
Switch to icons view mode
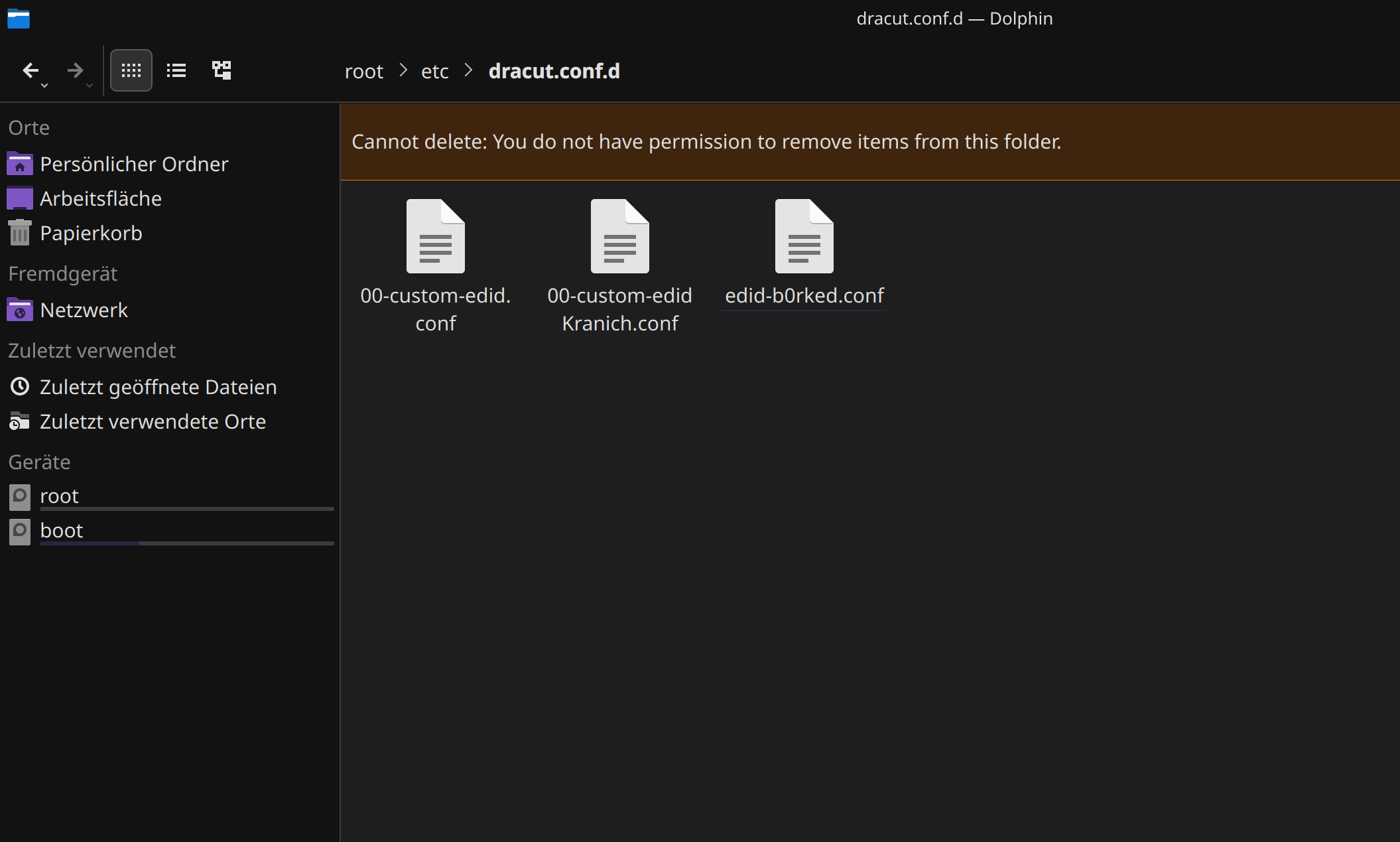pos(131,70)
